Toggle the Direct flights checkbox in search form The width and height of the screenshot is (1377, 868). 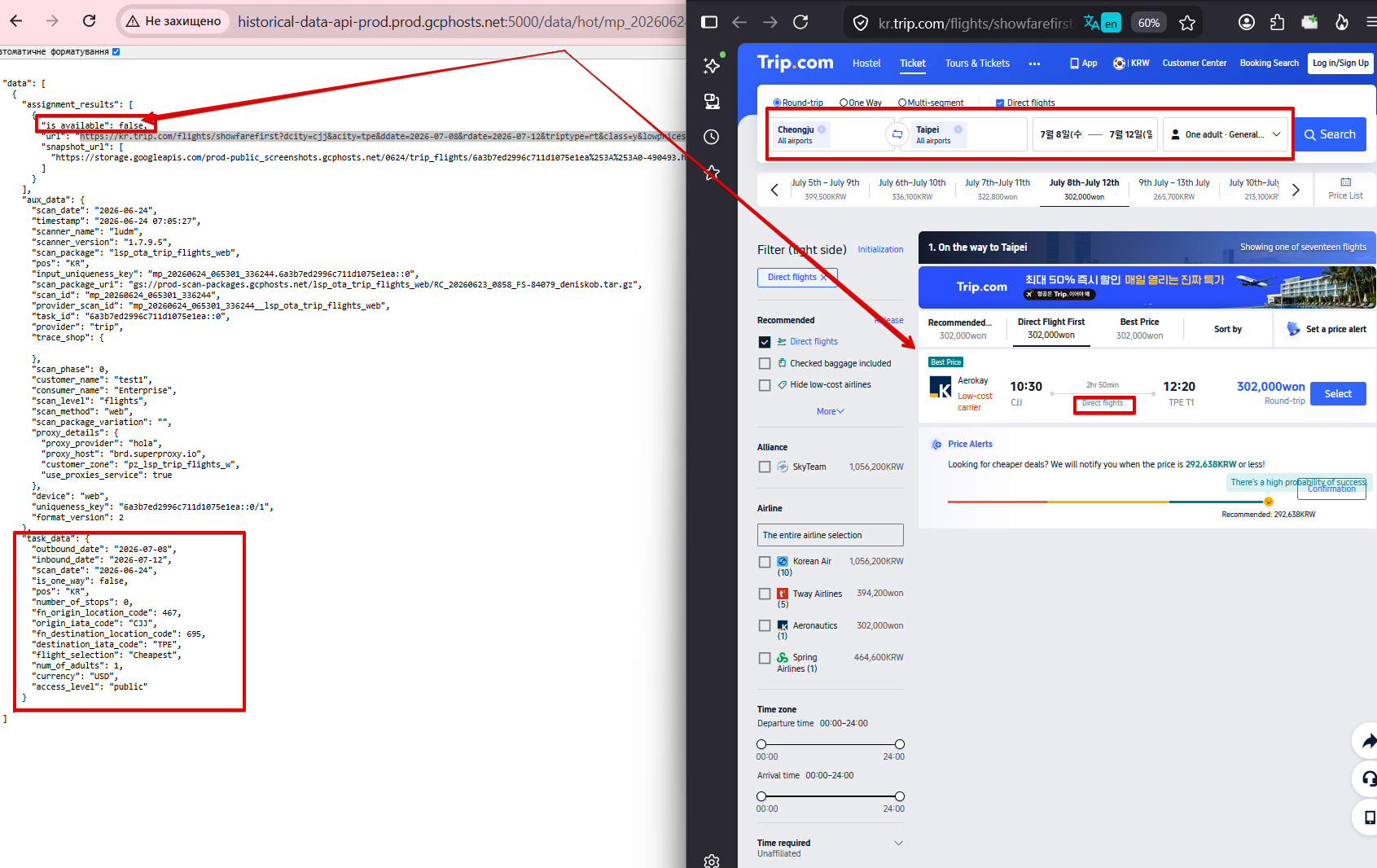pyautogui.click(x=1000, y=103)
